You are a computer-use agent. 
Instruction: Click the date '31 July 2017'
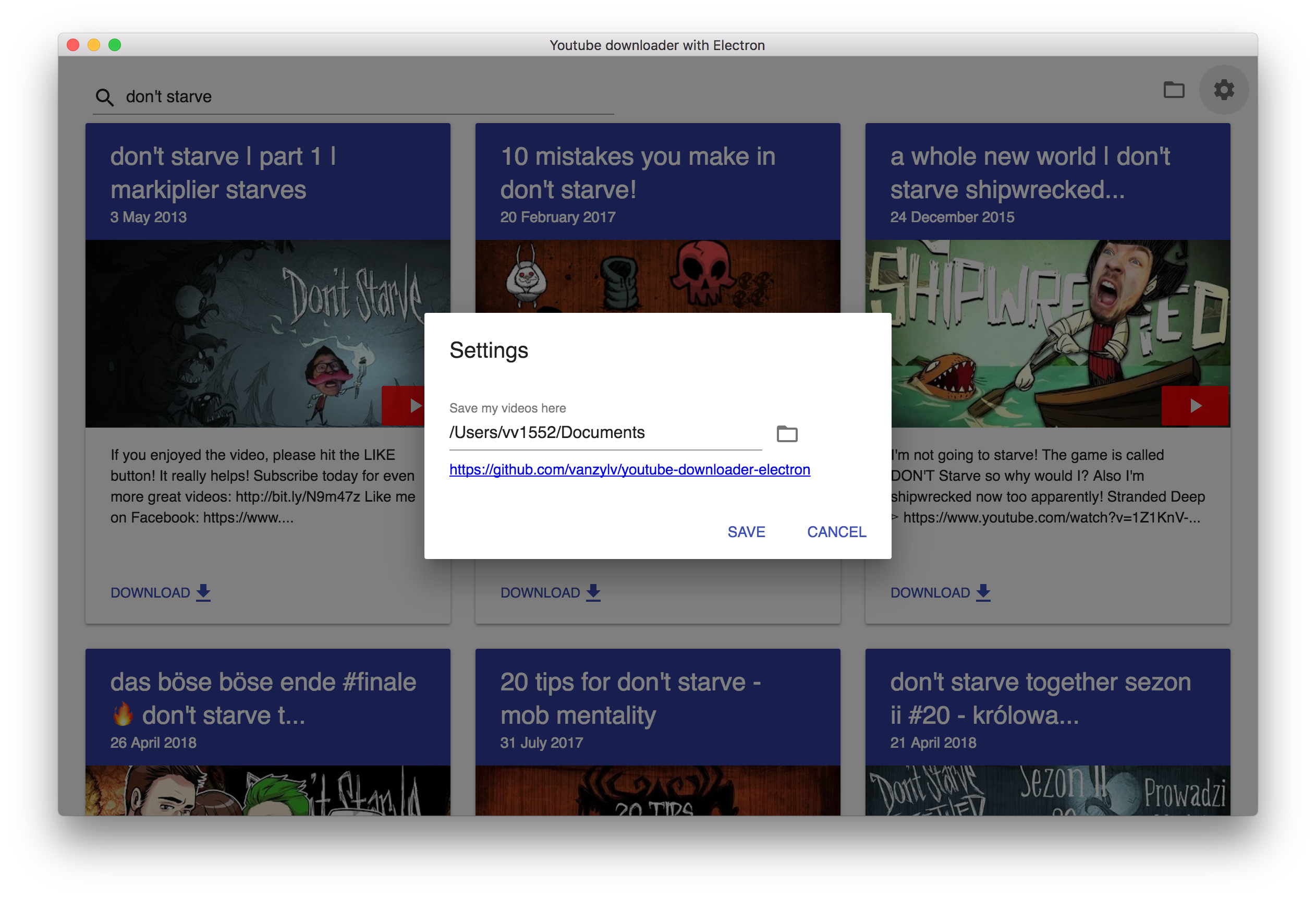tap(541, 743)
